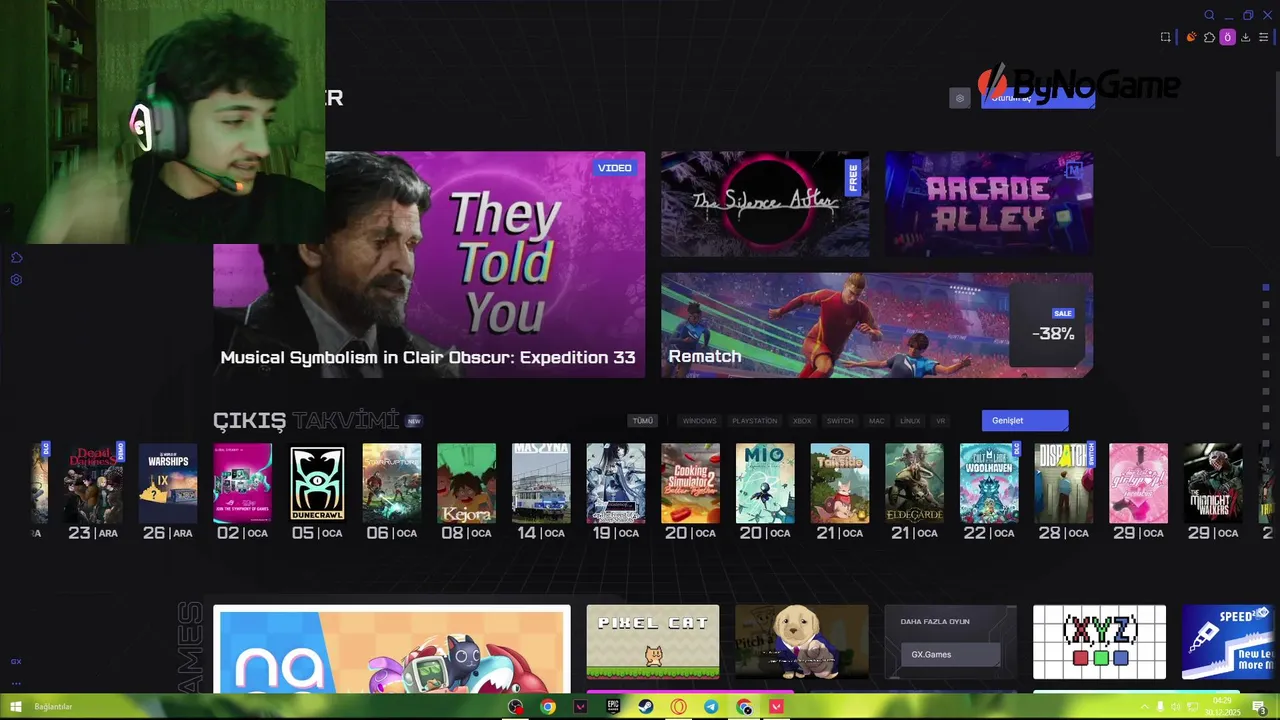Click the GX icon at sidebar bottom

point(16,662)
